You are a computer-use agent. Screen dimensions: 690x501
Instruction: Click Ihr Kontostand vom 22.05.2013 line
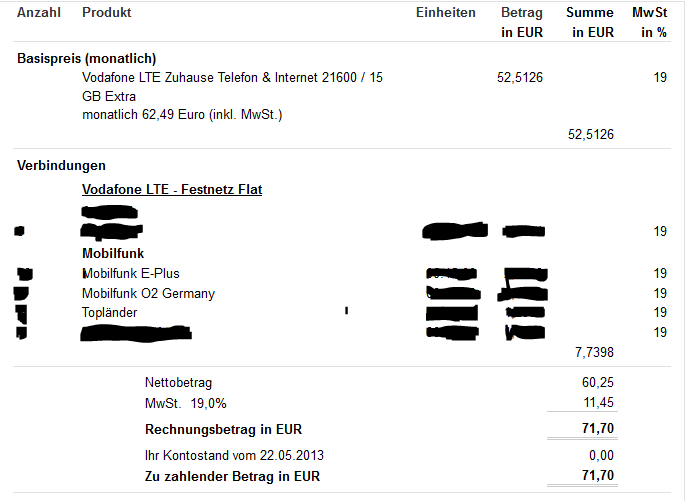point(235,455)
